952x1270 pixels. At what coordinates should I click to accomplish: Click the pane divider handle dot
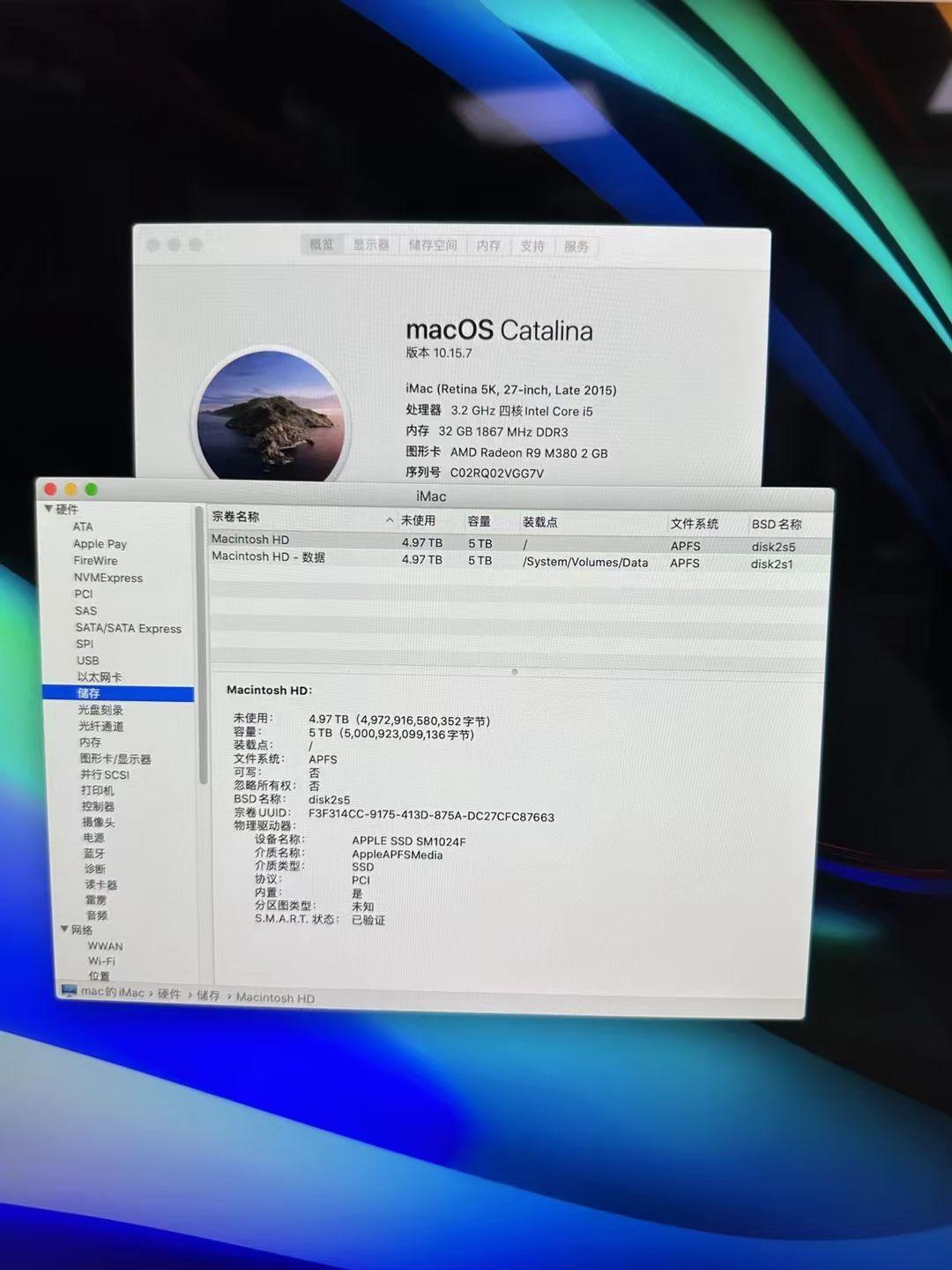click(515, 672)
